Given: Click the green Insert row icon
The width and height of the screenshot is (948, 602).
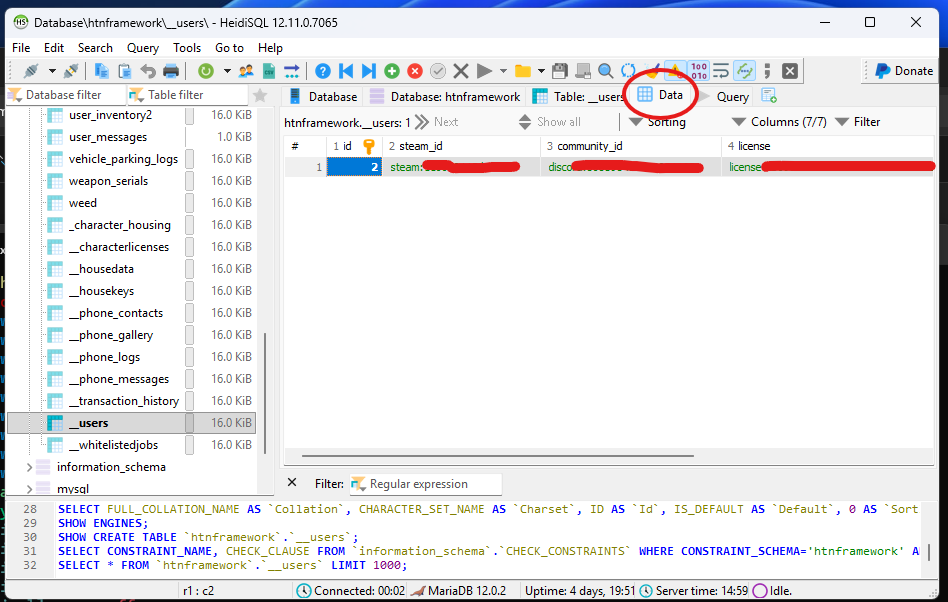Looking at the screenshot, I should point(392,71).
